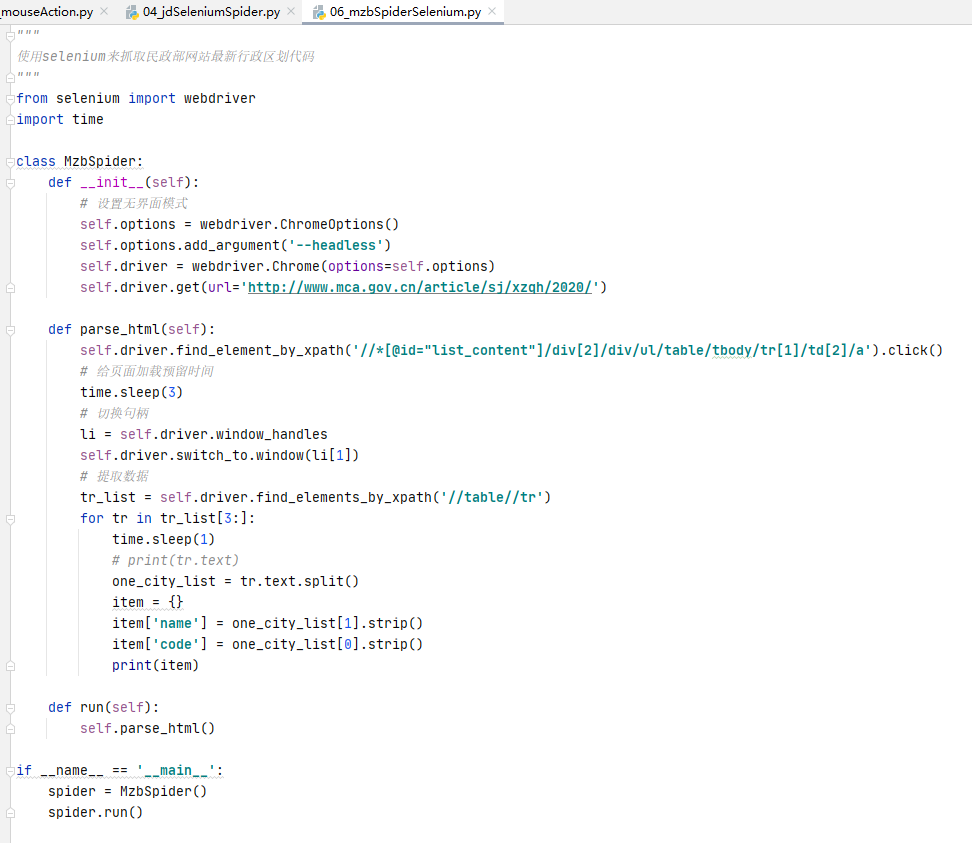Viewport: 972px width, 843px height.
Task: Click the item['code'] assignment line
Action: [x=268, y=645]
